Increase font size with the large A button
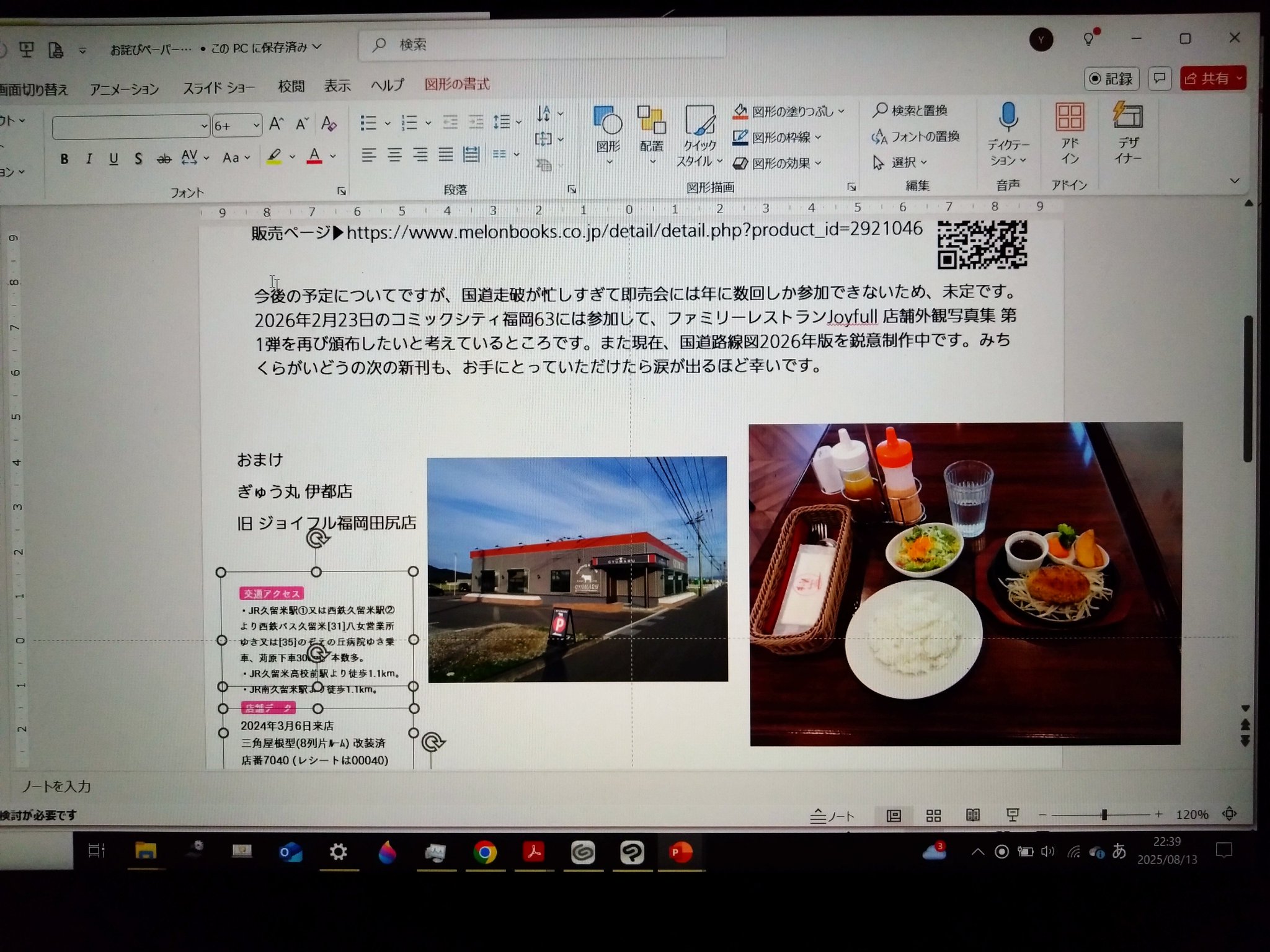The image size is (1270, 952). (277, 124)
